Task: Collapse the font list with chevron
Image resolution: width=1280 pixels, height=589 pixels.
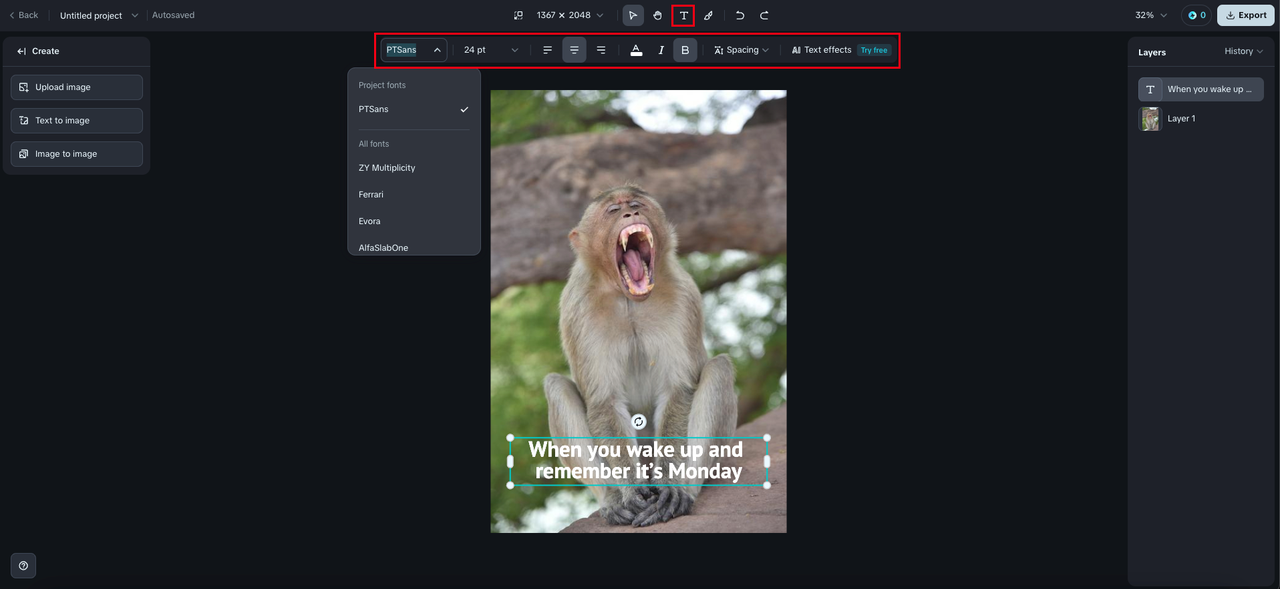Action: pos(437,50)
